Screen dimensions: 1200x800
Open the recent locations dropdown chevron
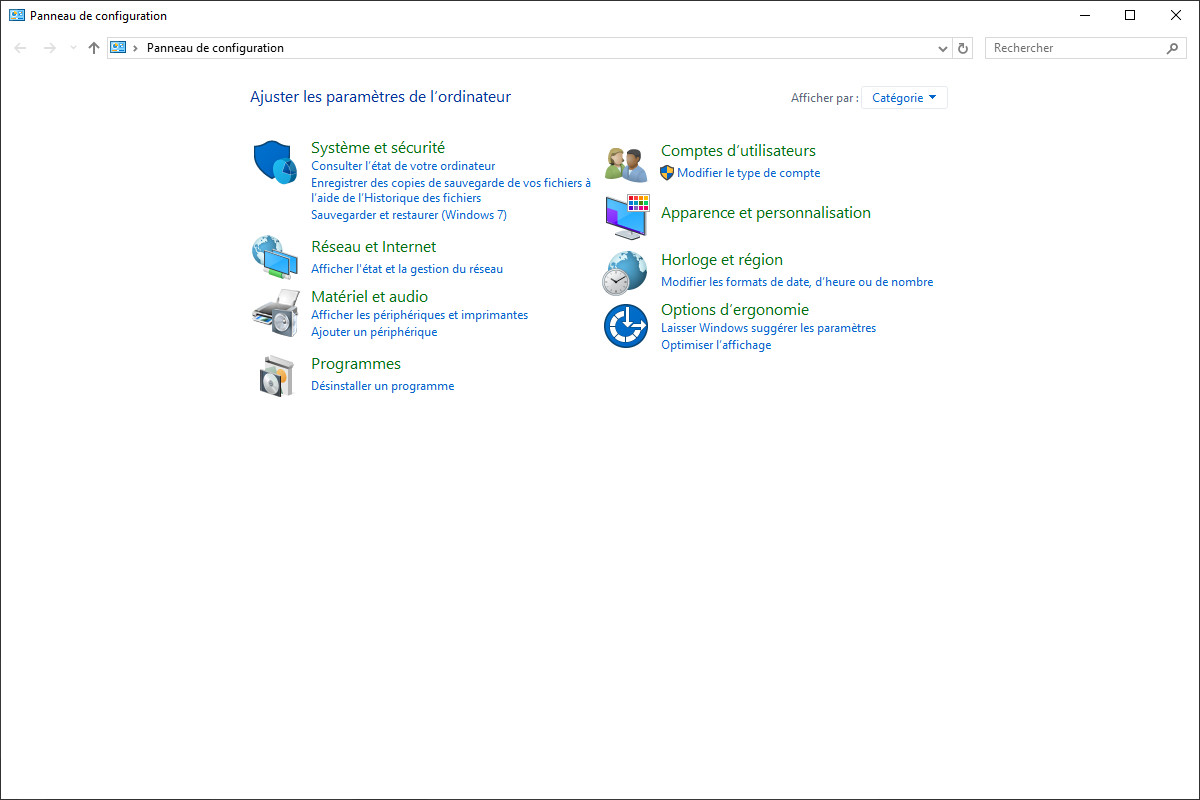(73, 48)
